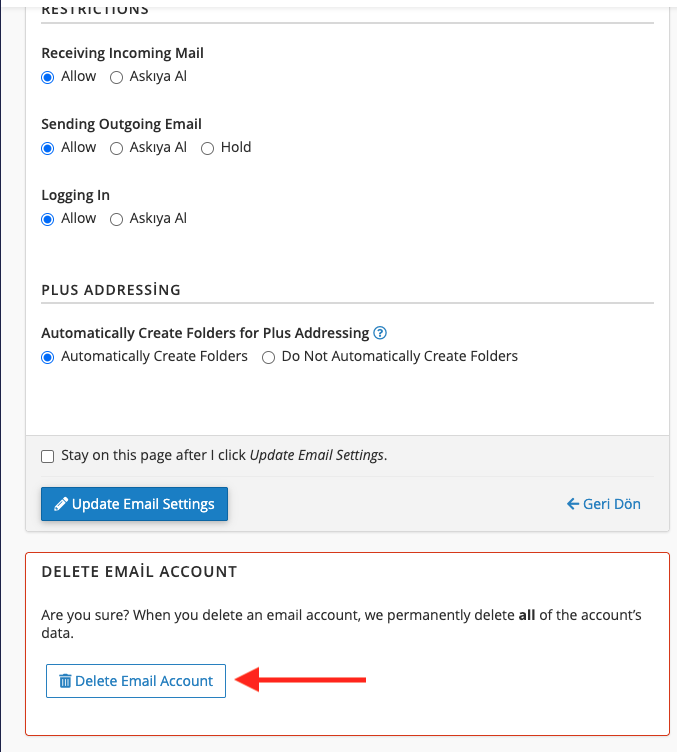Open the Plus Addressing help icon
Viewport: 677px width, 752px height.
380,333
